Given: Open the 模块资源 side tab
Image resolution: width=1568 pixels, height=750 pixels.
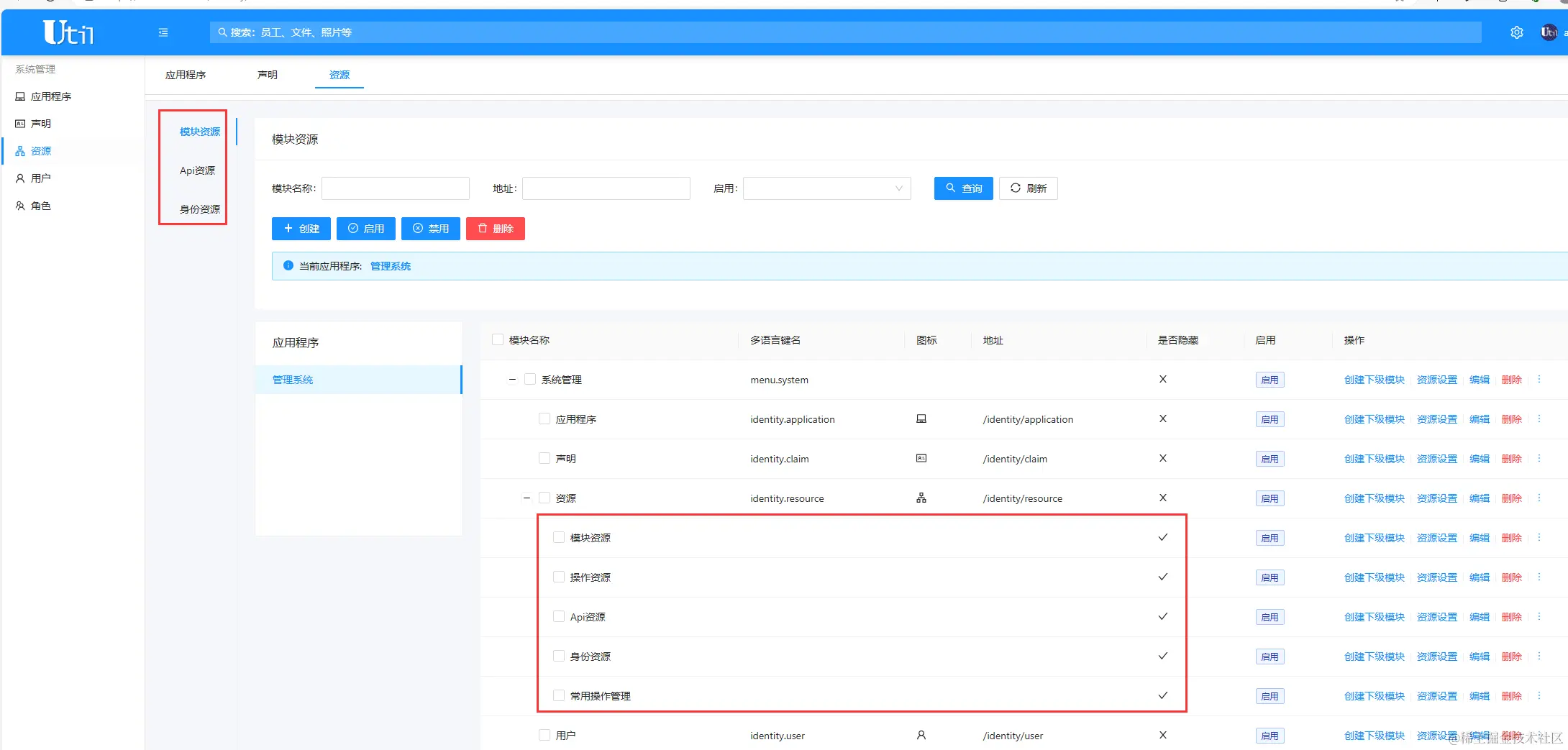Looking at the screenshot, I should point(200,132).
